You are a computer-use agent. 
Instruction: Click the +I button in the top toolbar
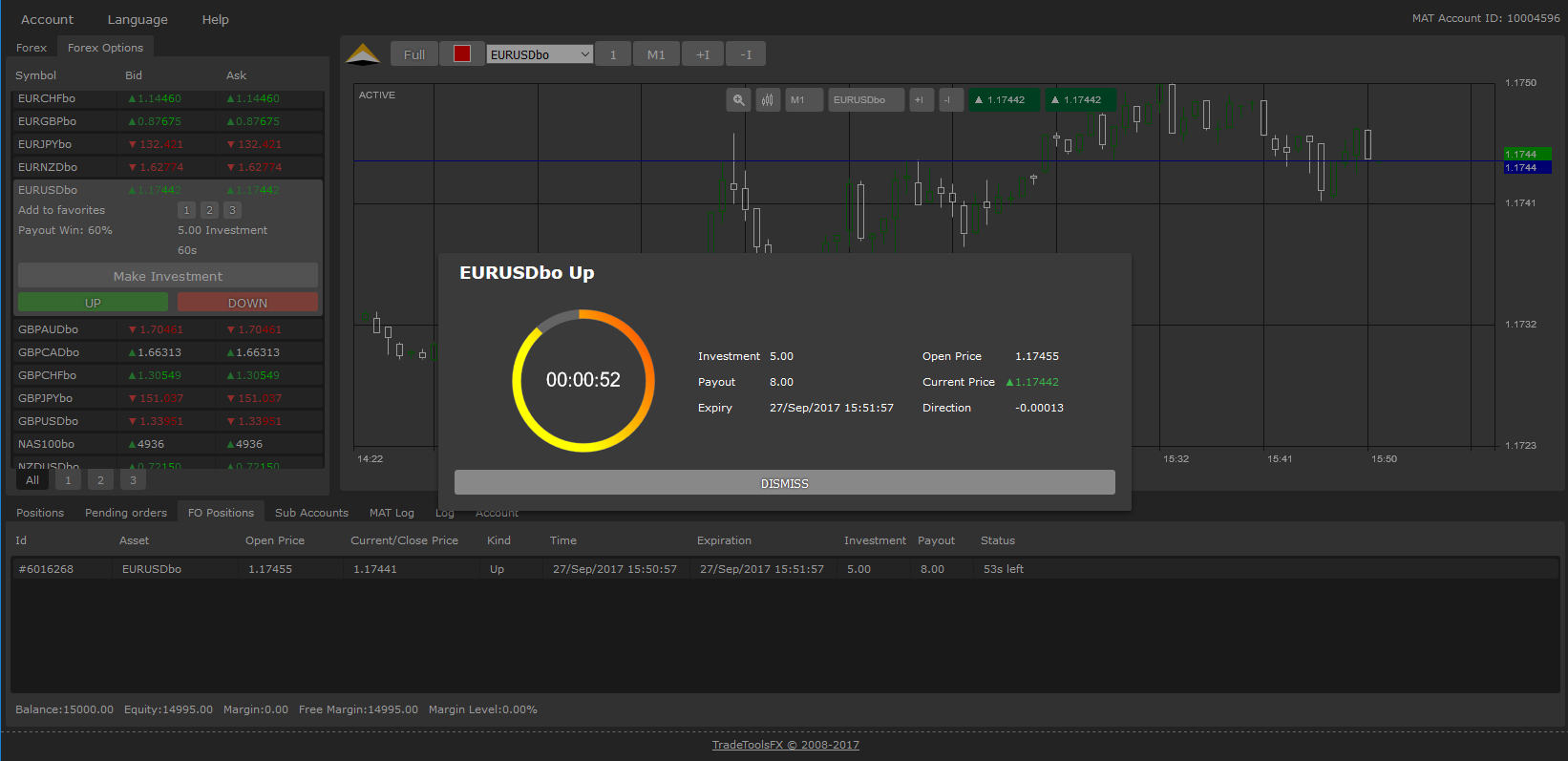click(703, 54)
